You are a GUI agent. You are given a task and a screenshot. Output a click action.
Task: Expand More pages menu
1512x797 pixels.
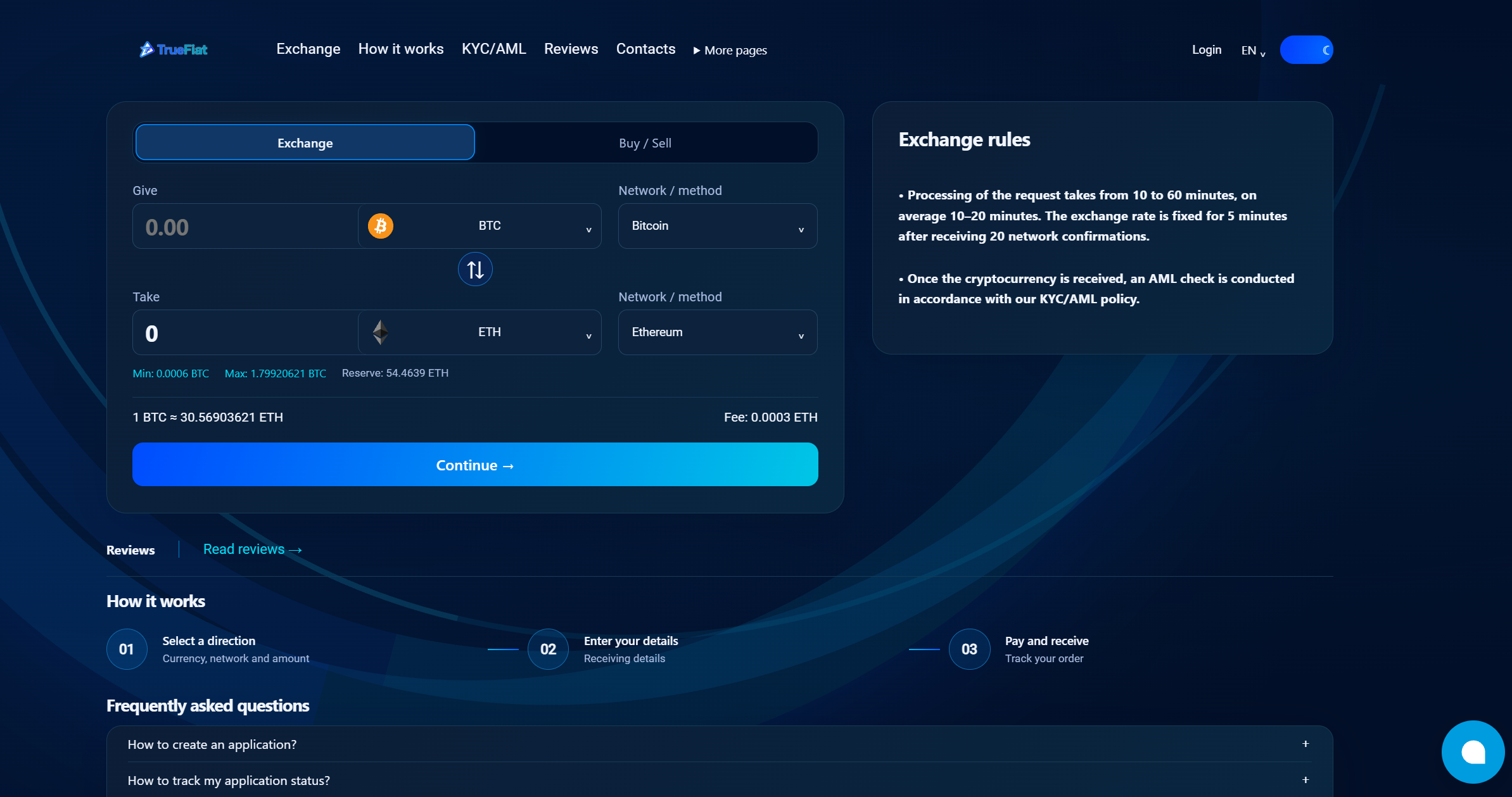point(730,50)
